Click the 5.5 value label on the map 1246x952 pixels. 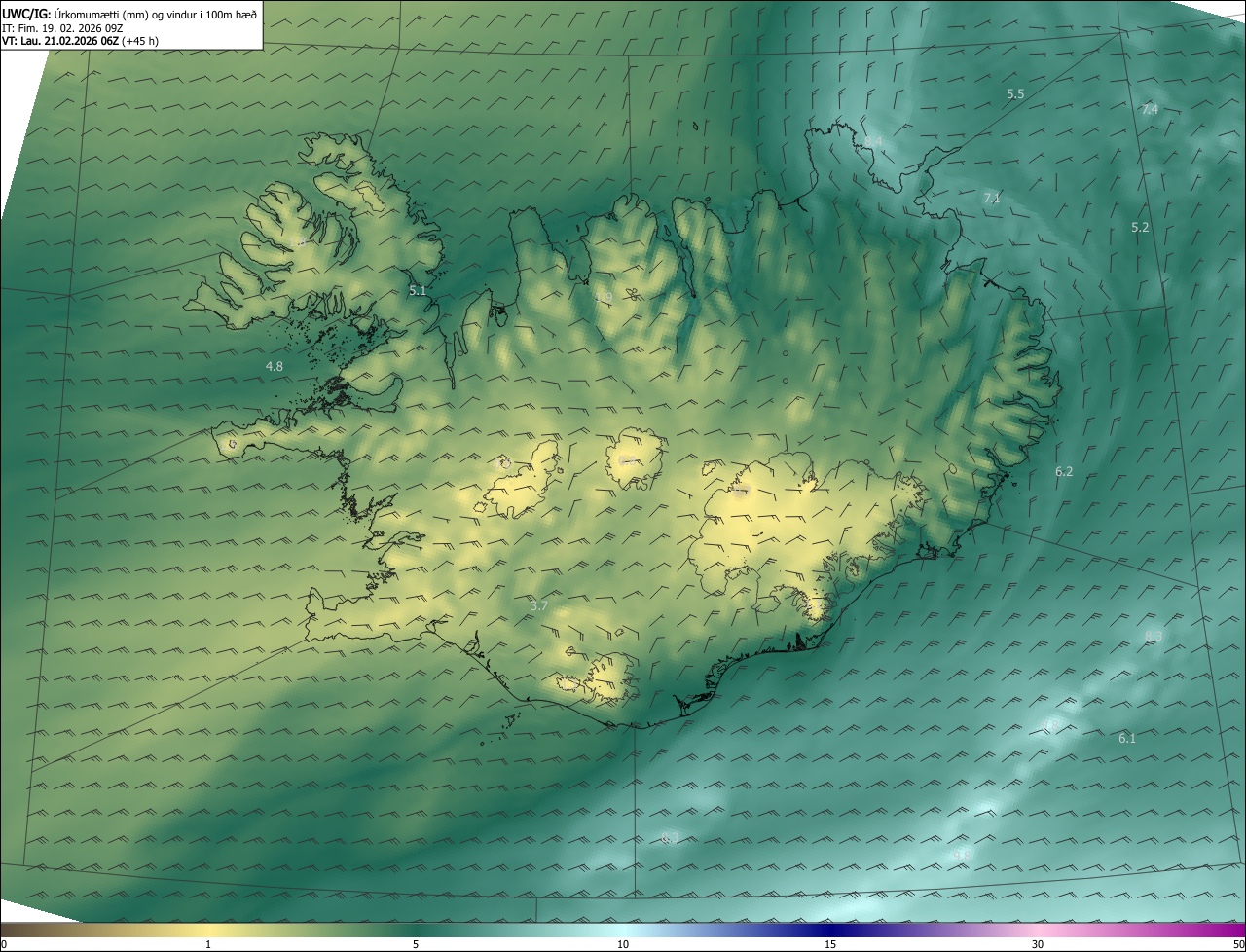click(x=1015, y=94)
